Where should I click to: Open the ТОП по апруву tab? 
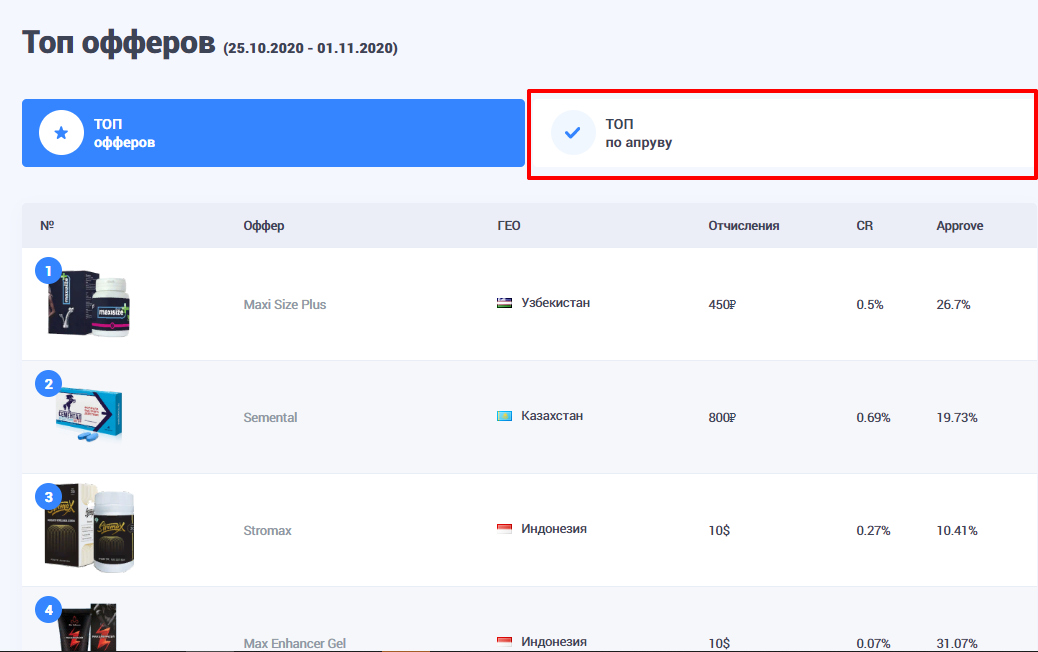(x=784, y=133)
